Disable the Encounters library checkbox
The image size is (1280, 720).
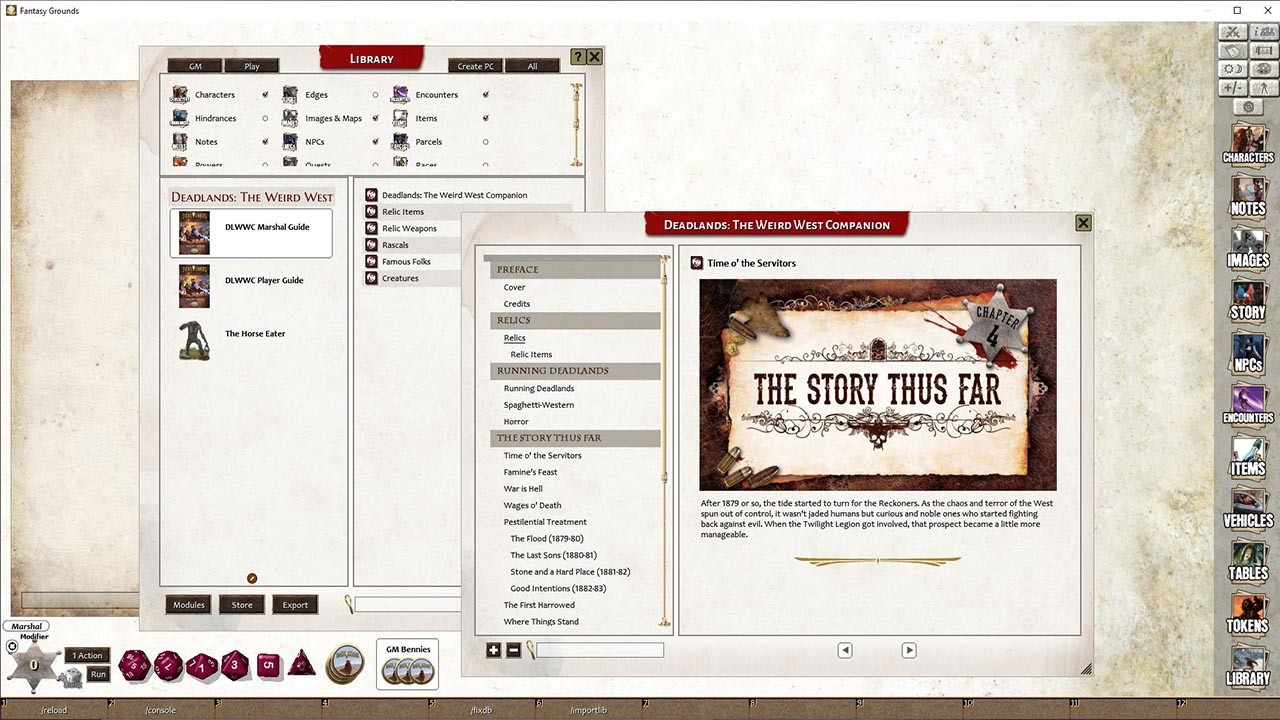(x=486, y=95)
